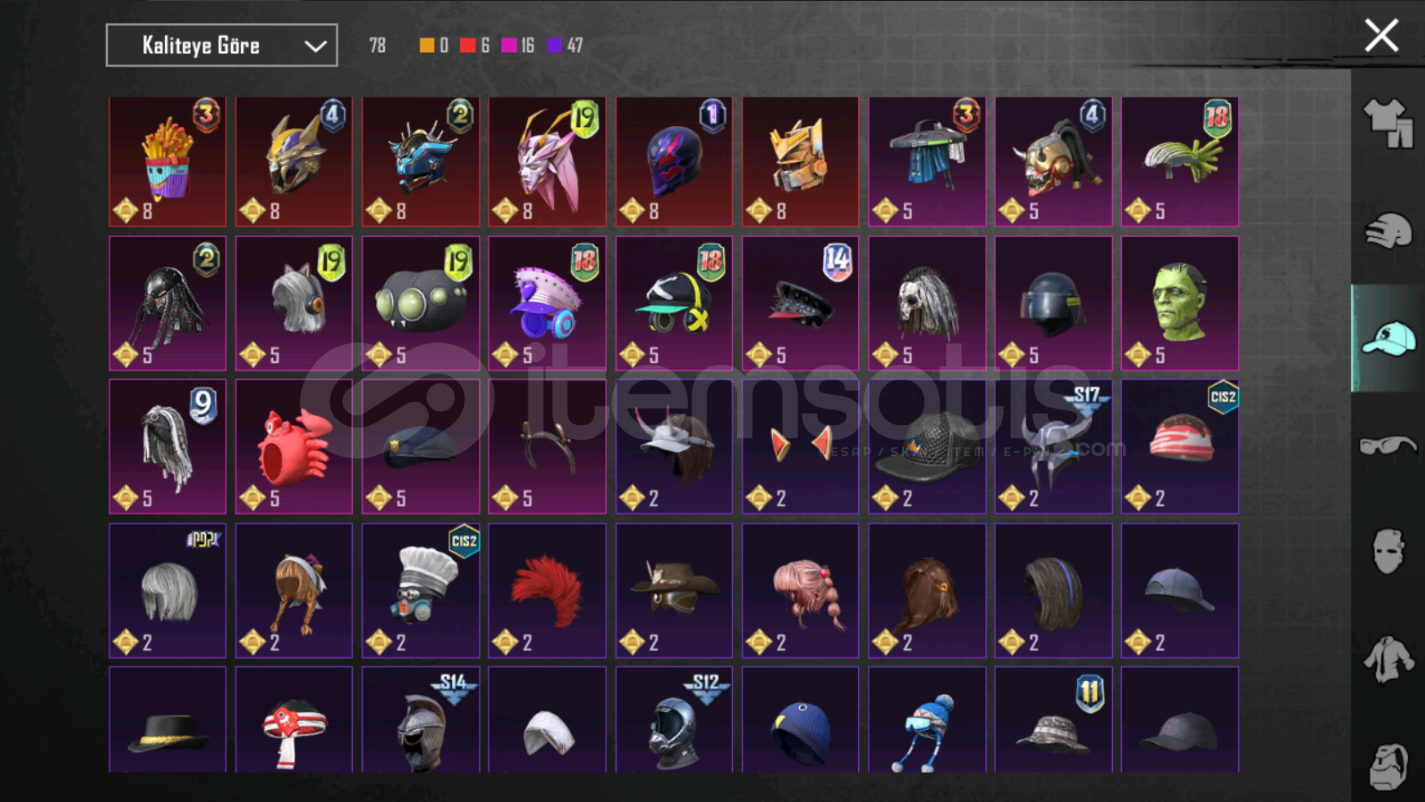
Task: Select the face mask category icon
Action: [1389, 552]
